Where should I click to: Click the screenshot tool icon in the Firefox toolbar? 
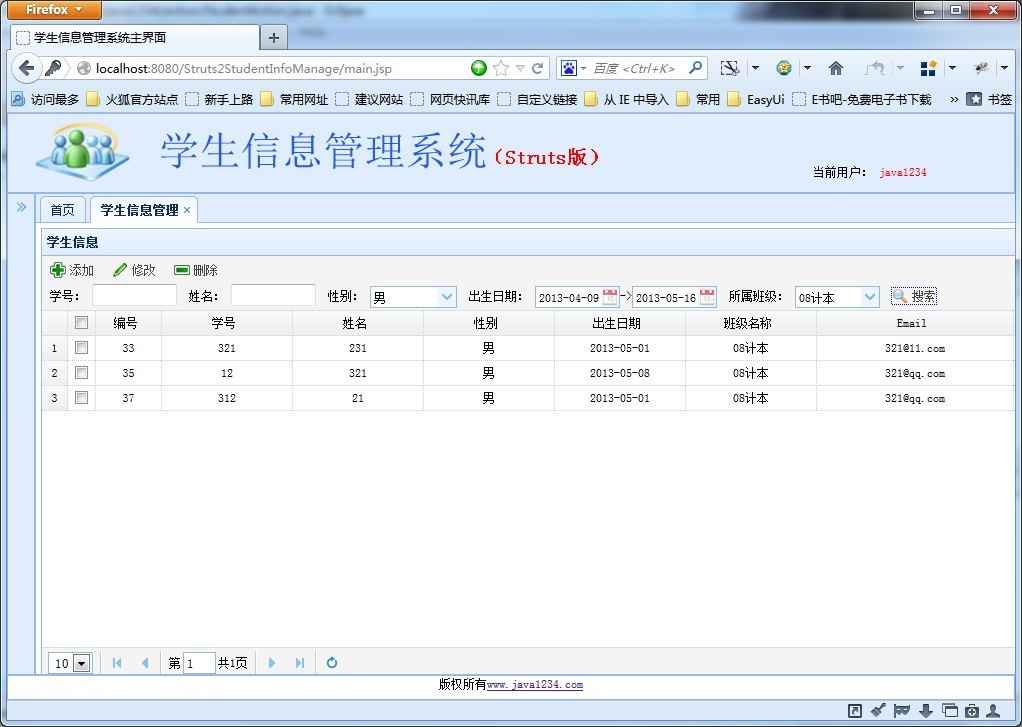pyautogui.click(x=730, y=68)
